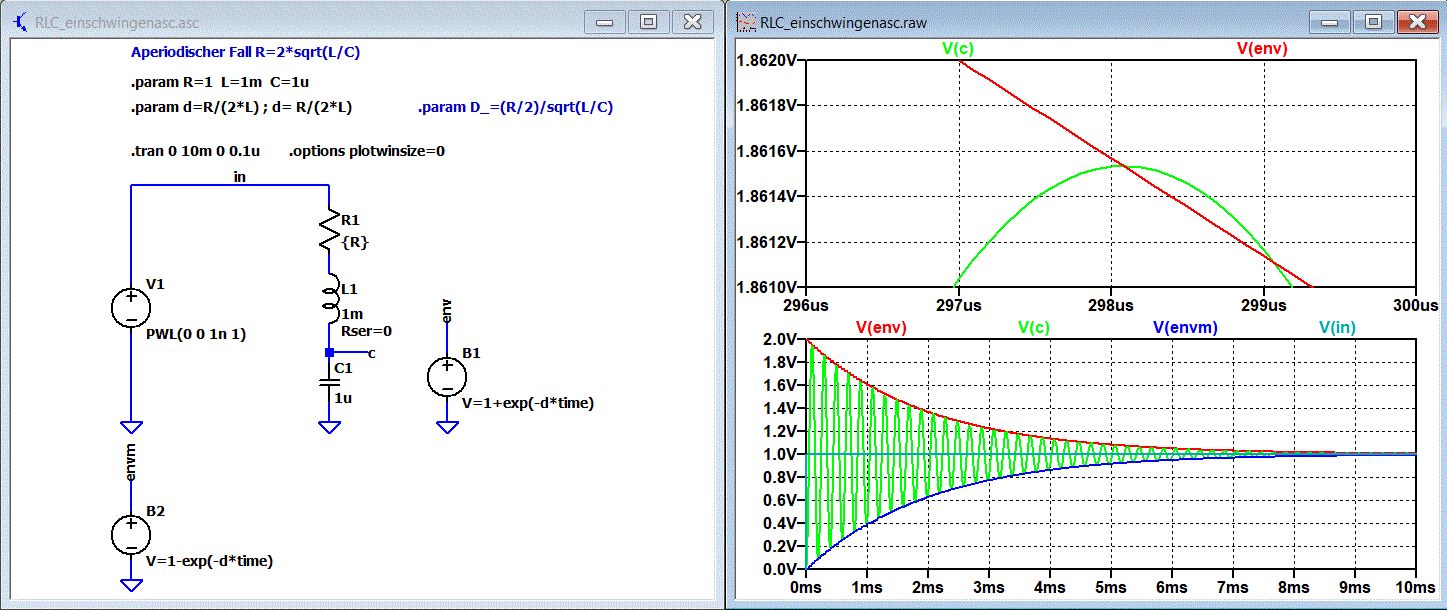Click the V1 voltage source symbol
The width and height of the screenshot is (1447, 610).
[x=131, y=307]
